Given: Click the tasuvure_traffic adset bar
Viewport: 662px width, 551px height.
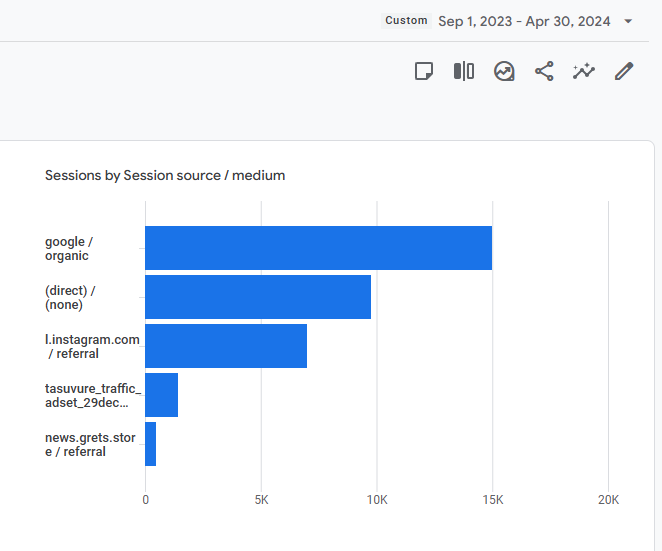Looking at the screenshot, I should pos(161,395).
